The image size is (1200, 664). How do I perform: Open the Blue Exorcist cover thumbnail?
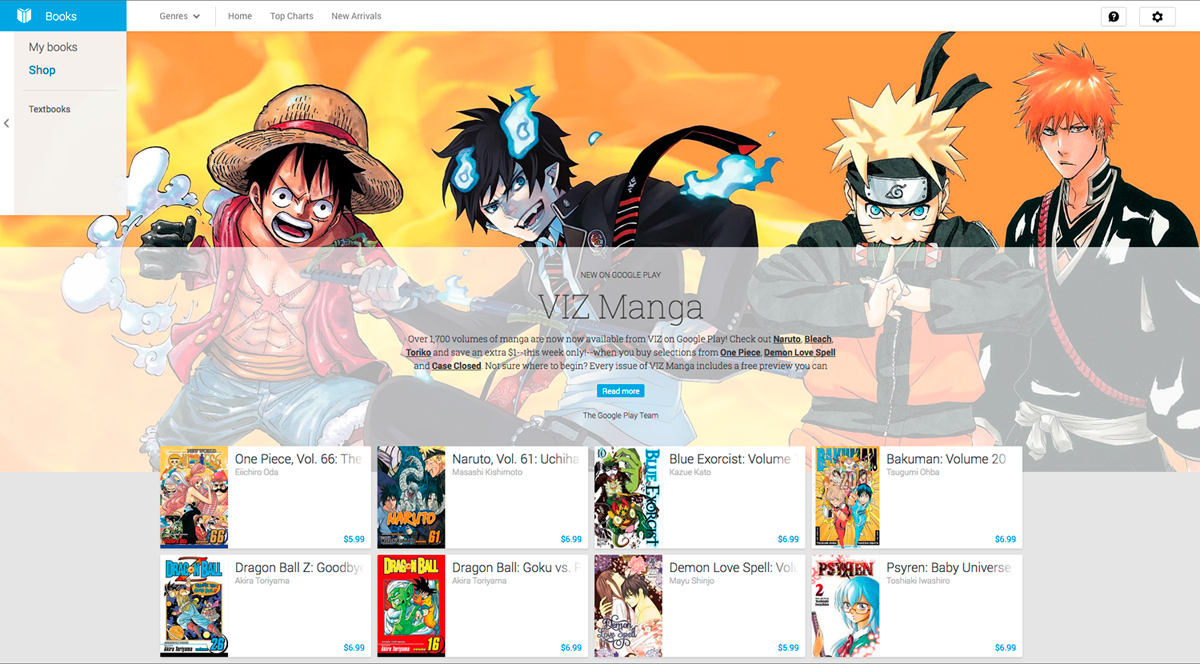(628, 497)
